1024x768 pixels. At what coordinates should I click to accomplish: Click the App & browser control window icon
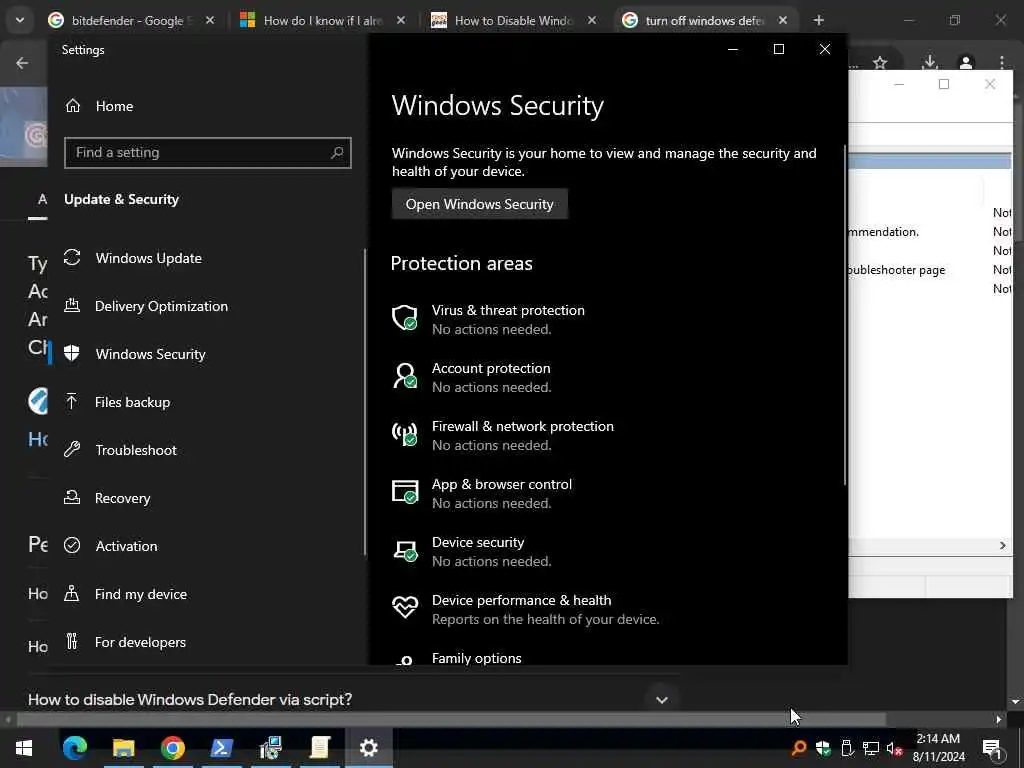coord(405,492)
